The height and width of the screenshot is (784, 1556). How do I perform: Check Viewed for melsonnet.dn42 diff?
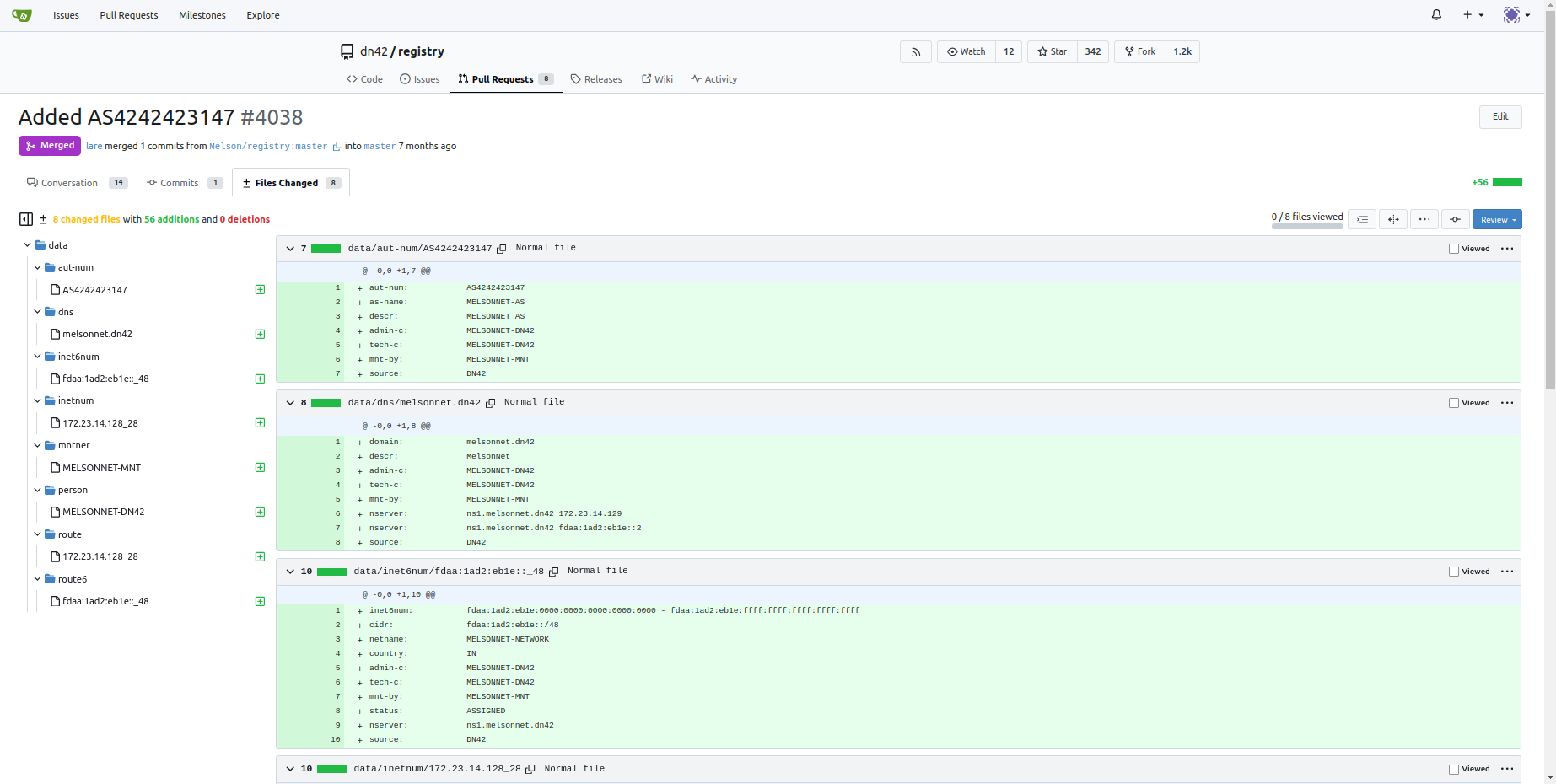1454,403
